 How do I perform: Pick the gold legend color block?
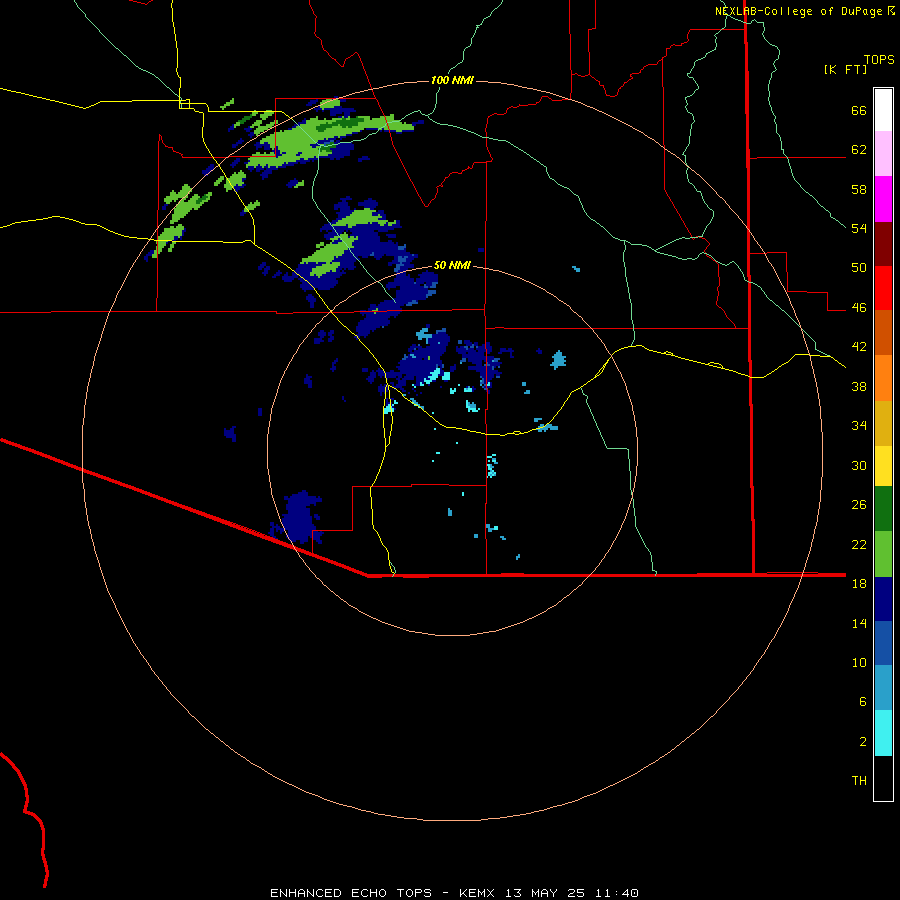point(883,423)
